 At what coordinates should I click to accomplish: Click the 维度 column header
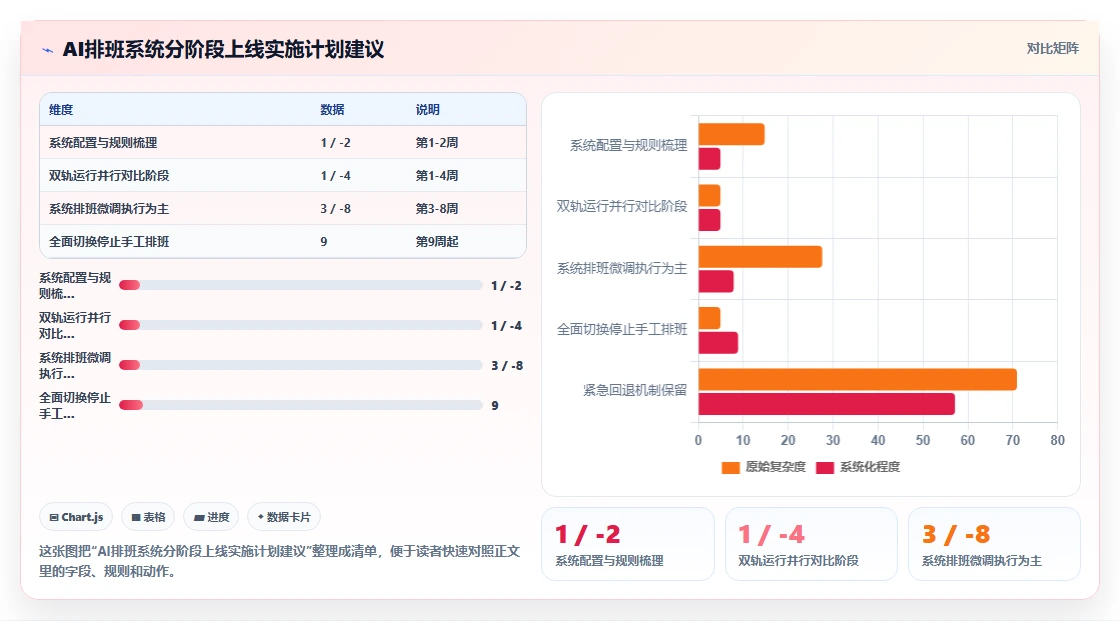click(x=61, y=109)
